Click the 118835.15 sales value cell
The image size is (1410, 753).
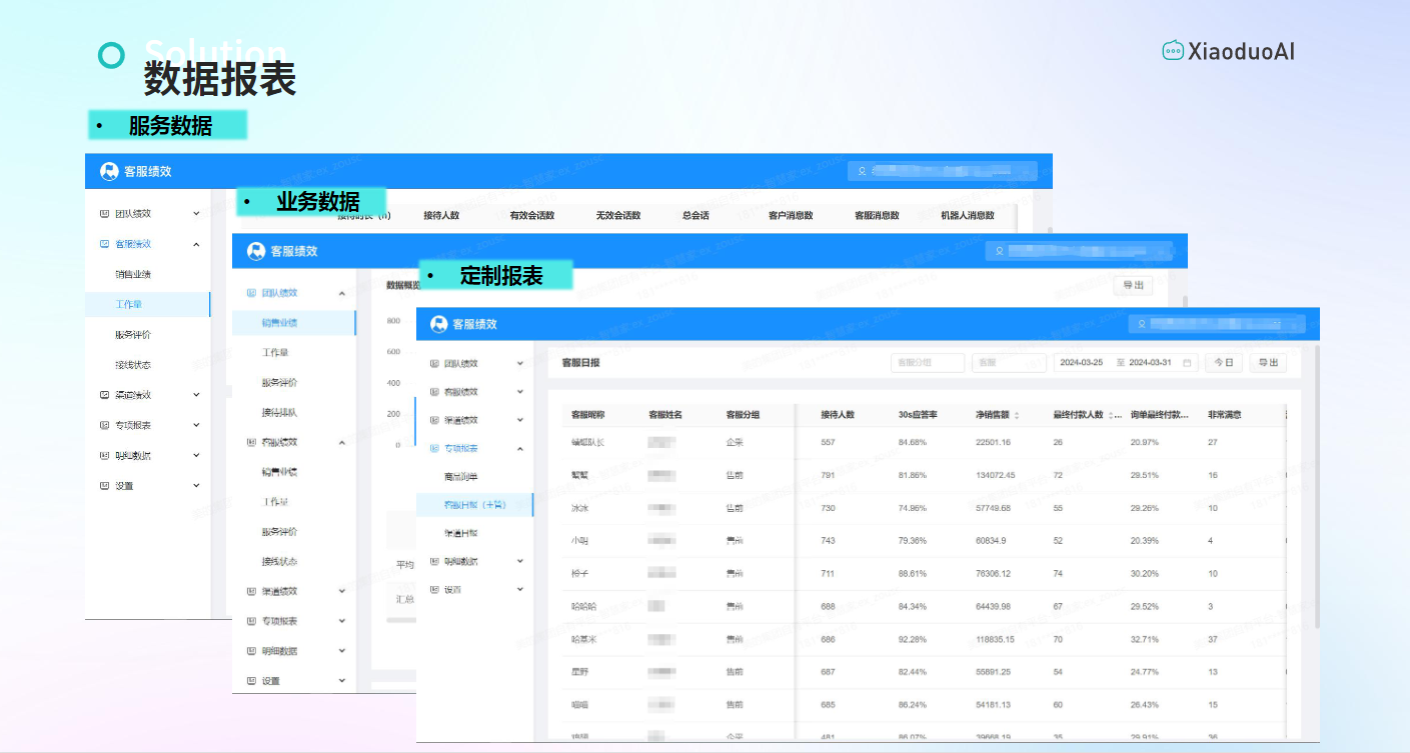click(x=996, y=639)
